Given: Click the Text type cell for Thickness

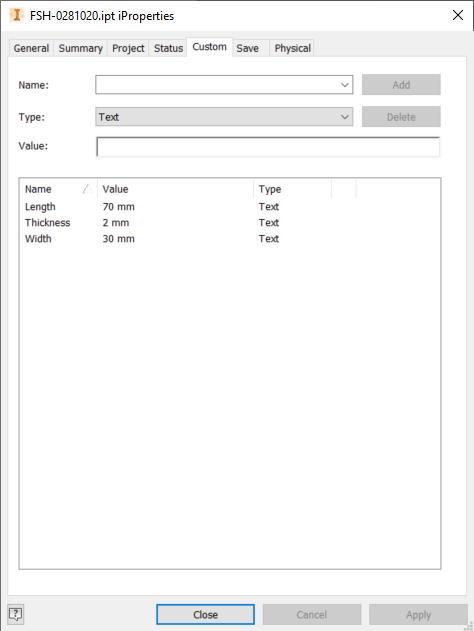Looking at the screenshot, I should click(x=269, y=223).
